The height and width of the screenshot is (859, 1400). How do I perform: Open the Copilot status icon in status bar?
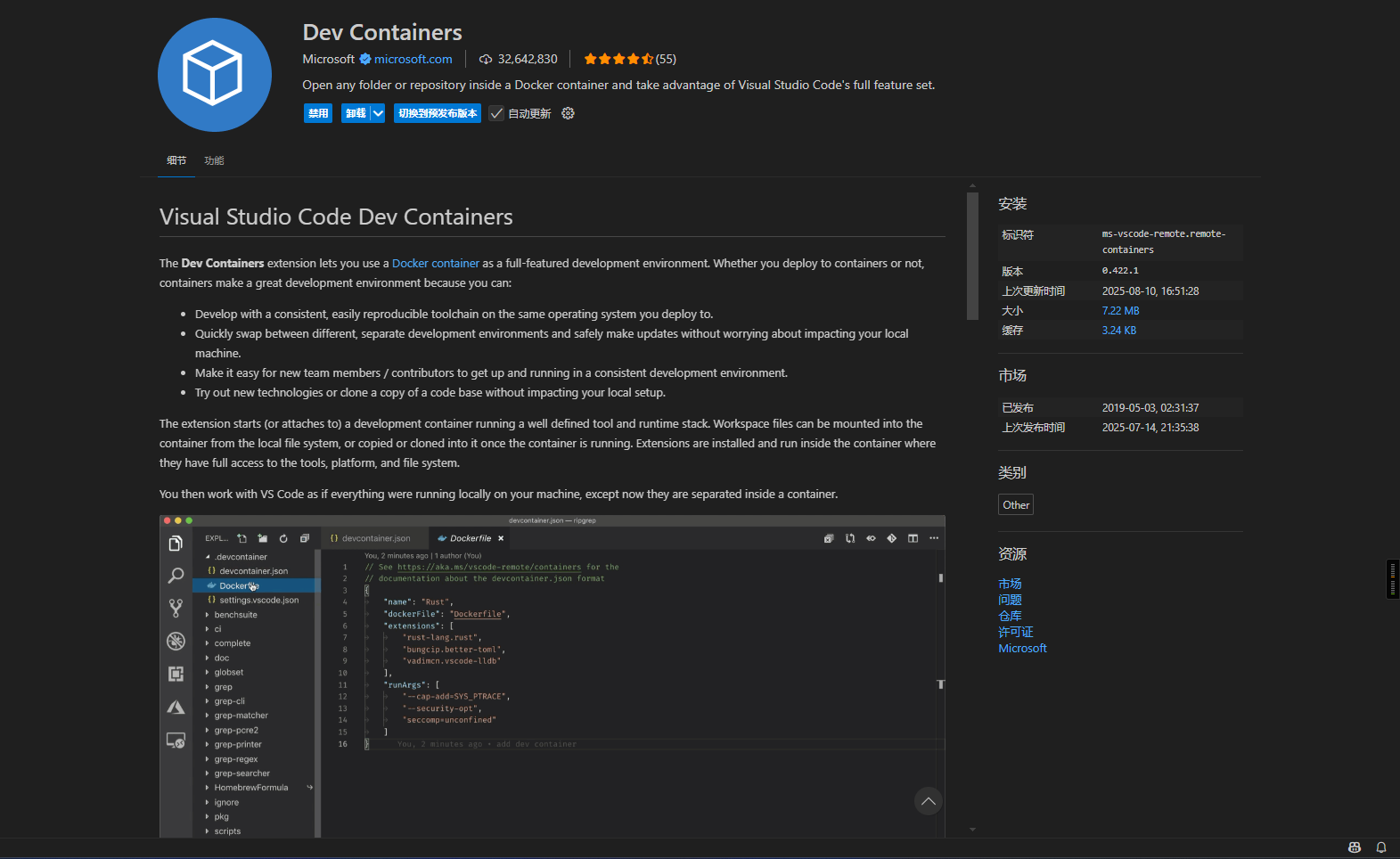pyautogui.click(x=1355, y=847)
